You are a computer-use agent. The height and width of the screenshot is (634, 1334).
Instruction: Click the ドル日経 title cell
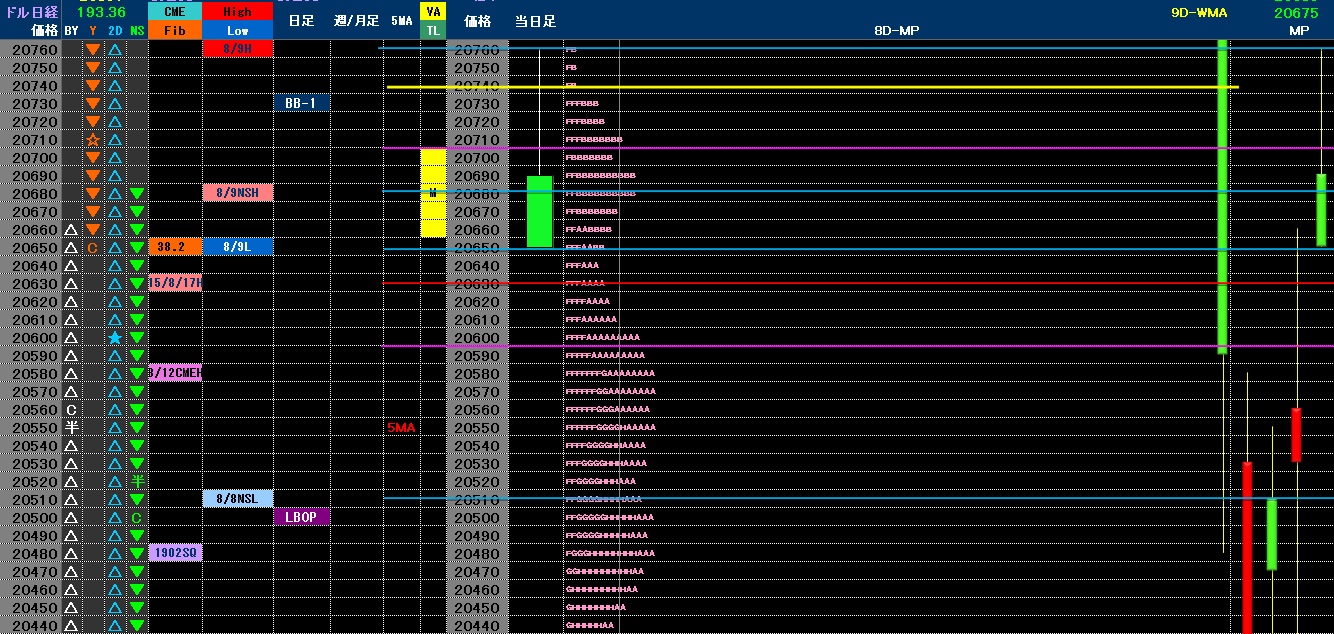coord(30,12)
